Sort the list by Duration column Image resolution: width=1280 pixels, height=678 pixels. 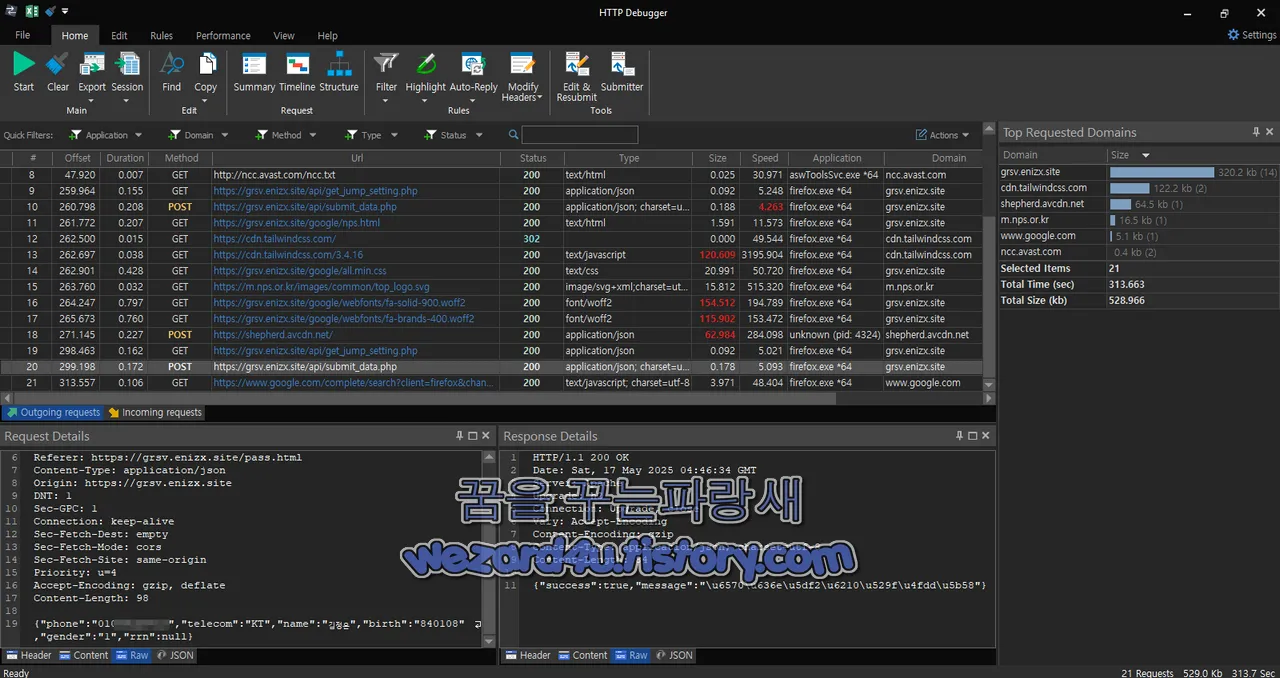click(125, 158)
